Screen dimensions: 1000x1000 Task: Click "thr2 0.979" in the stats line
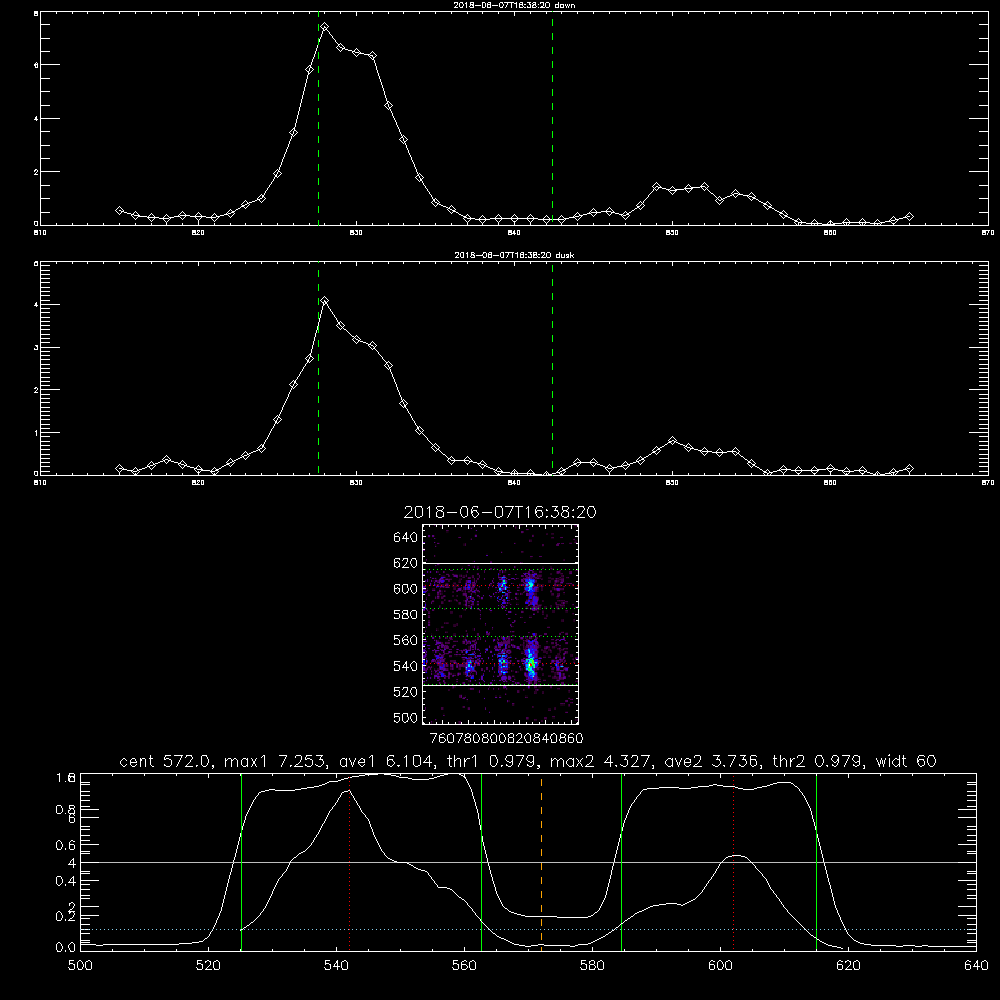coord(818,761)
